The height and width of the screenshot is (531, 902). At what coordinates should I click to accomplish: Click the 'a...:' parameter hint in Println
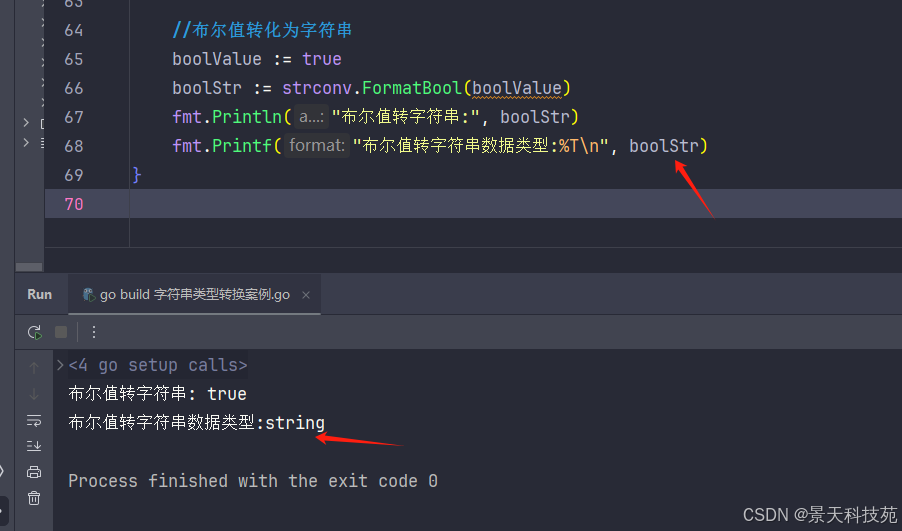tap(311, 117)
